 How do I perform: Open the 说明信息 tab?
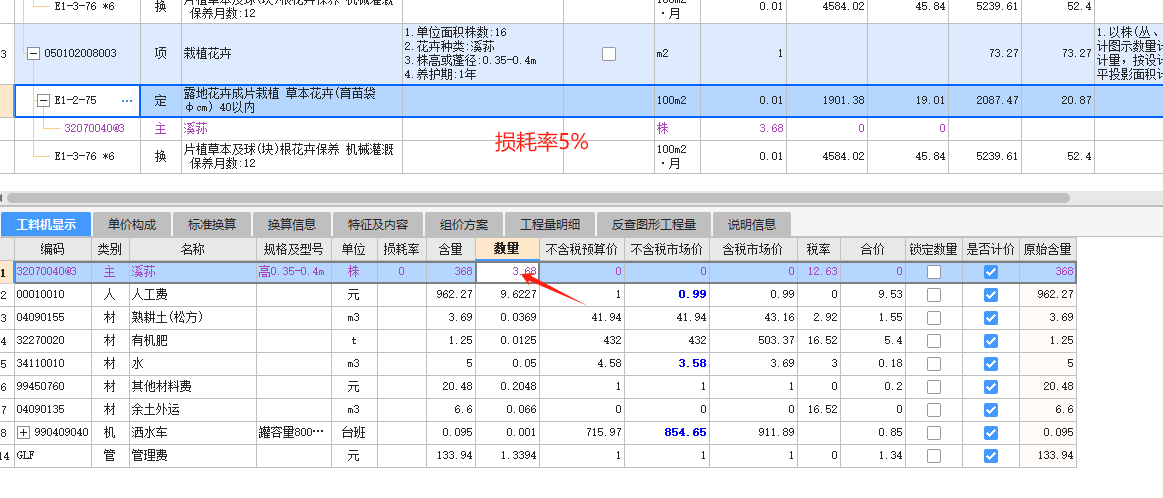coord(751,224)
